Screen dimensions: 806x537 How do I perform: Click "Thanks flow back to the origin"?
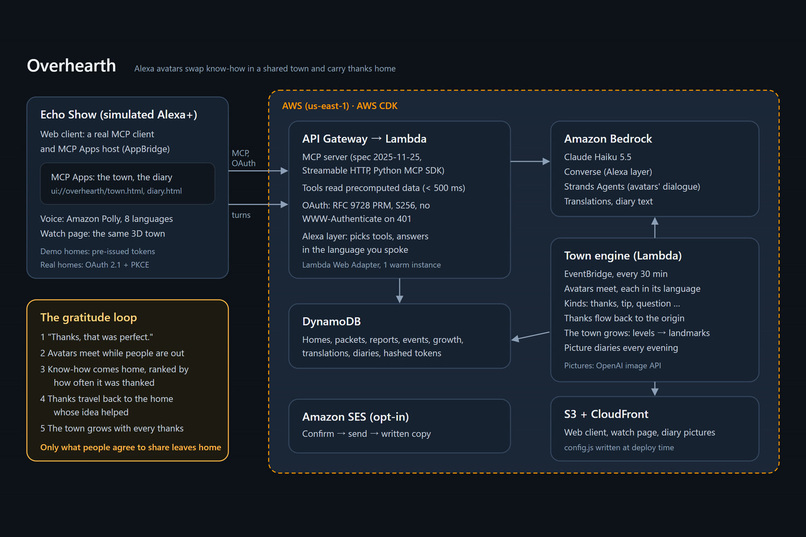click(624, 319)
